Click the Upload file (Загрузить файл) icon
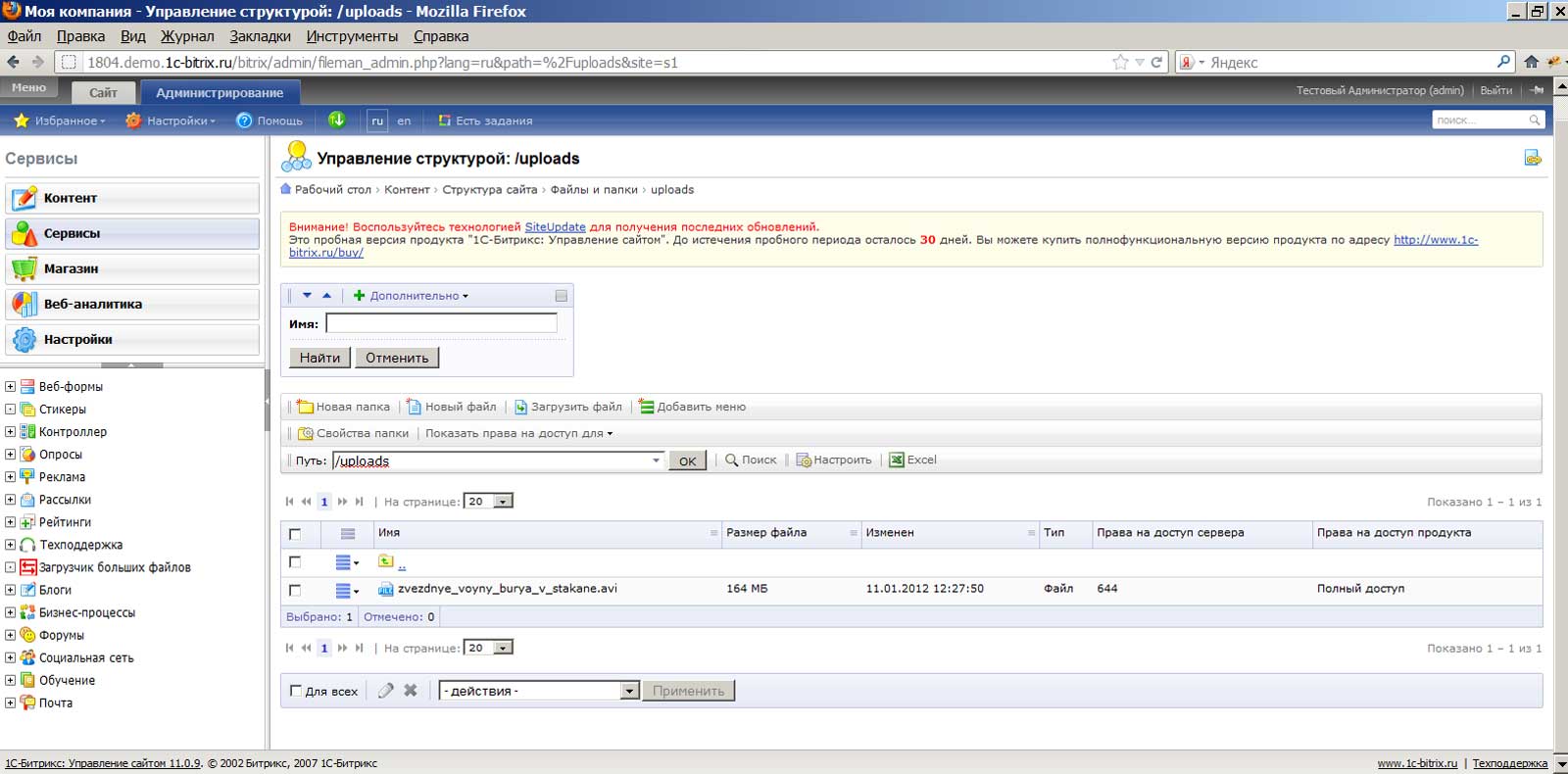 520,407
